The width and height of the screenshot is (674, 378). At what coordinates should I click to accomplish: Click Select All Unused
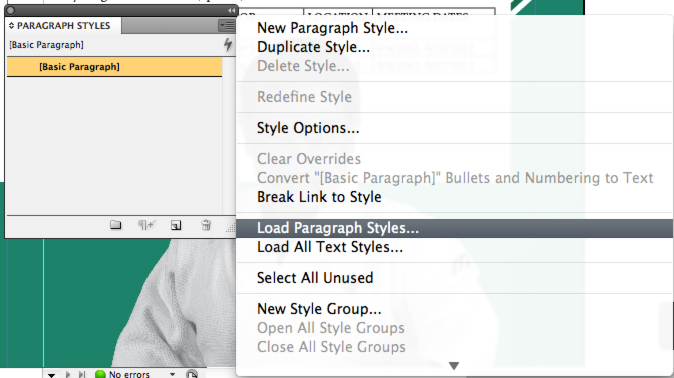(315, 278)
